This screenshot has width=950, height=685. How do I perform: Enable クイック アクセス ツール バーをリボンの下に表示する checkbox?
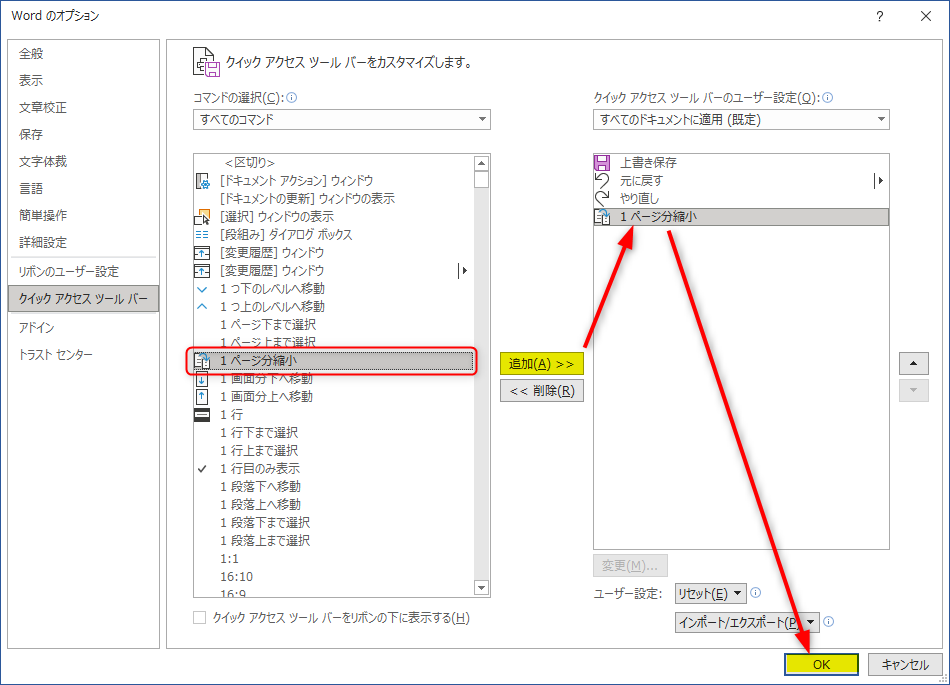[199, 618]
